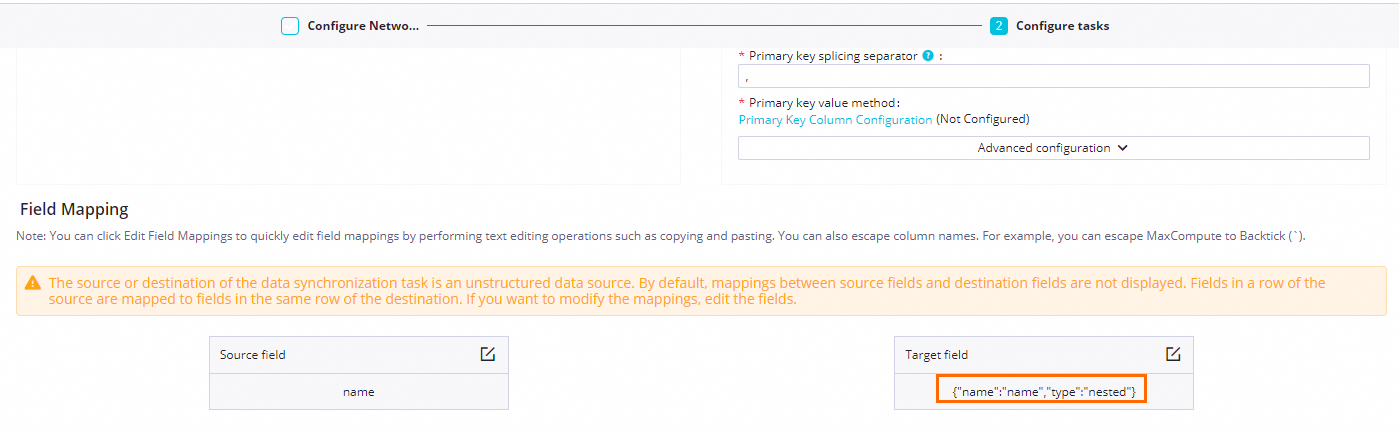Click the step 1 square indicator icon
The width and height of the screenshot is (1399, 435).
click(290, 26)
